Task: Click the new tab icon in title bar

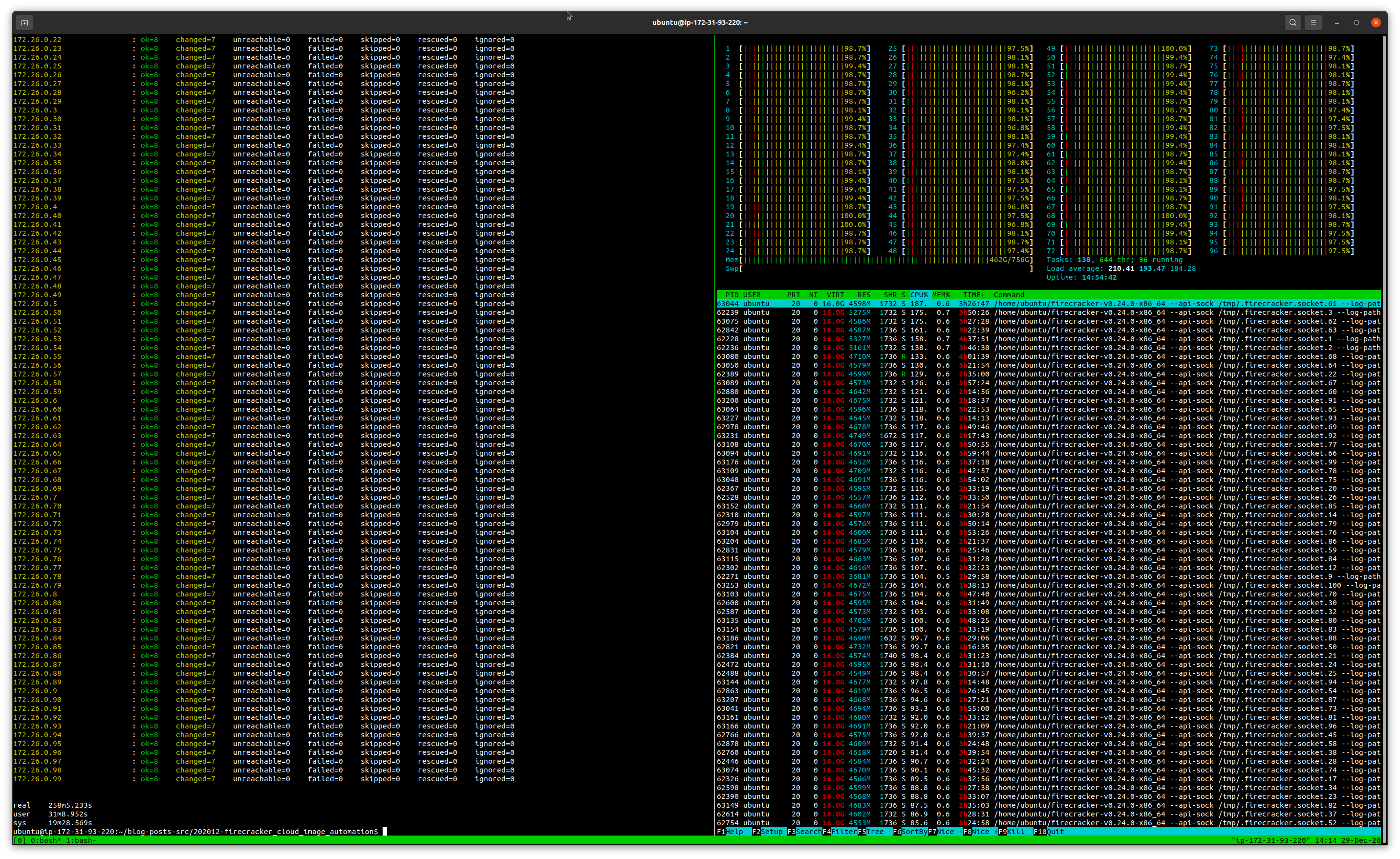Action: click(24, 23)
